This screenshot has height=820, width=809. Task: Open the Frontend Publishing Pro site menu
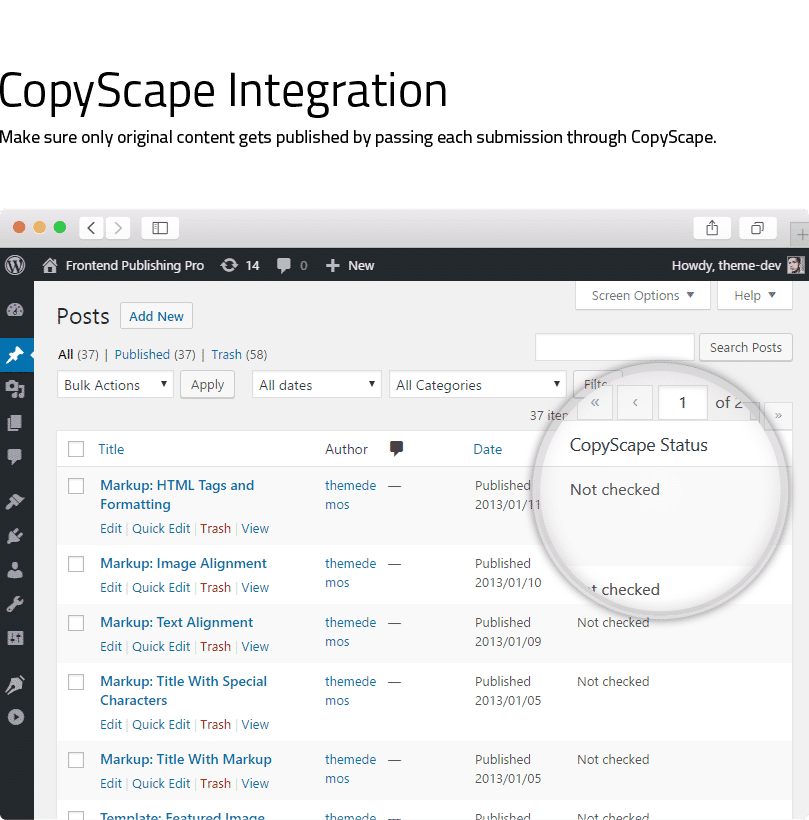click(135, 266)
